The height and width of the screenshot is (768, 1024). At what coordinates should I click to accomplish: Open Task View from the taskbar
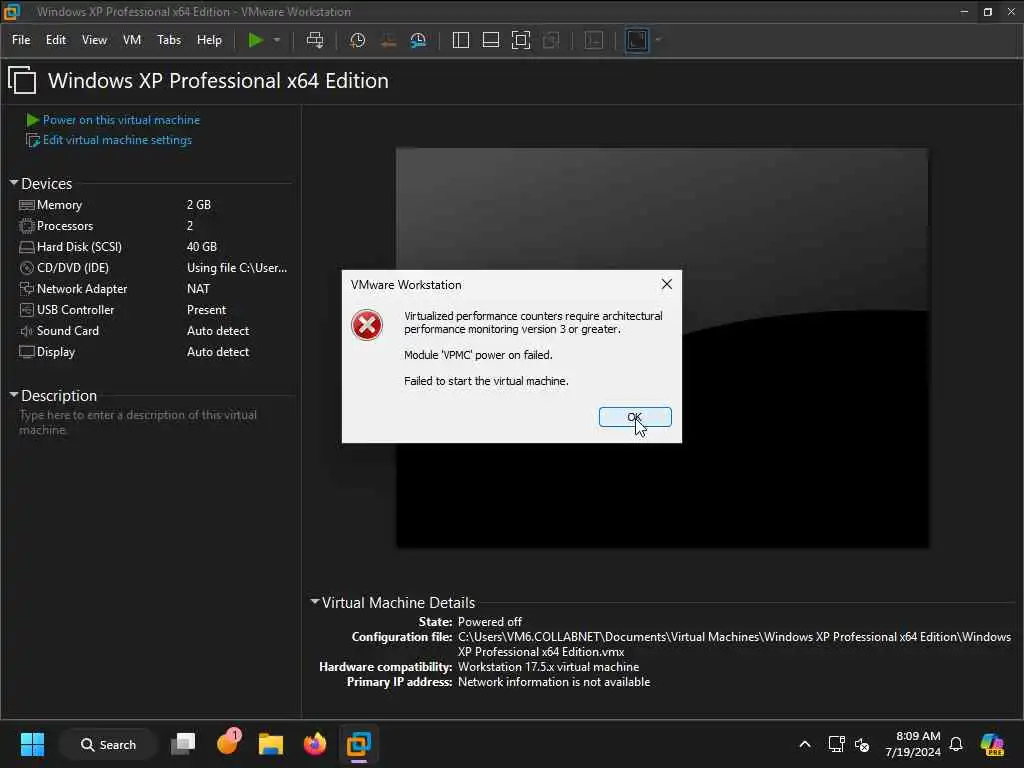point(183,744)
